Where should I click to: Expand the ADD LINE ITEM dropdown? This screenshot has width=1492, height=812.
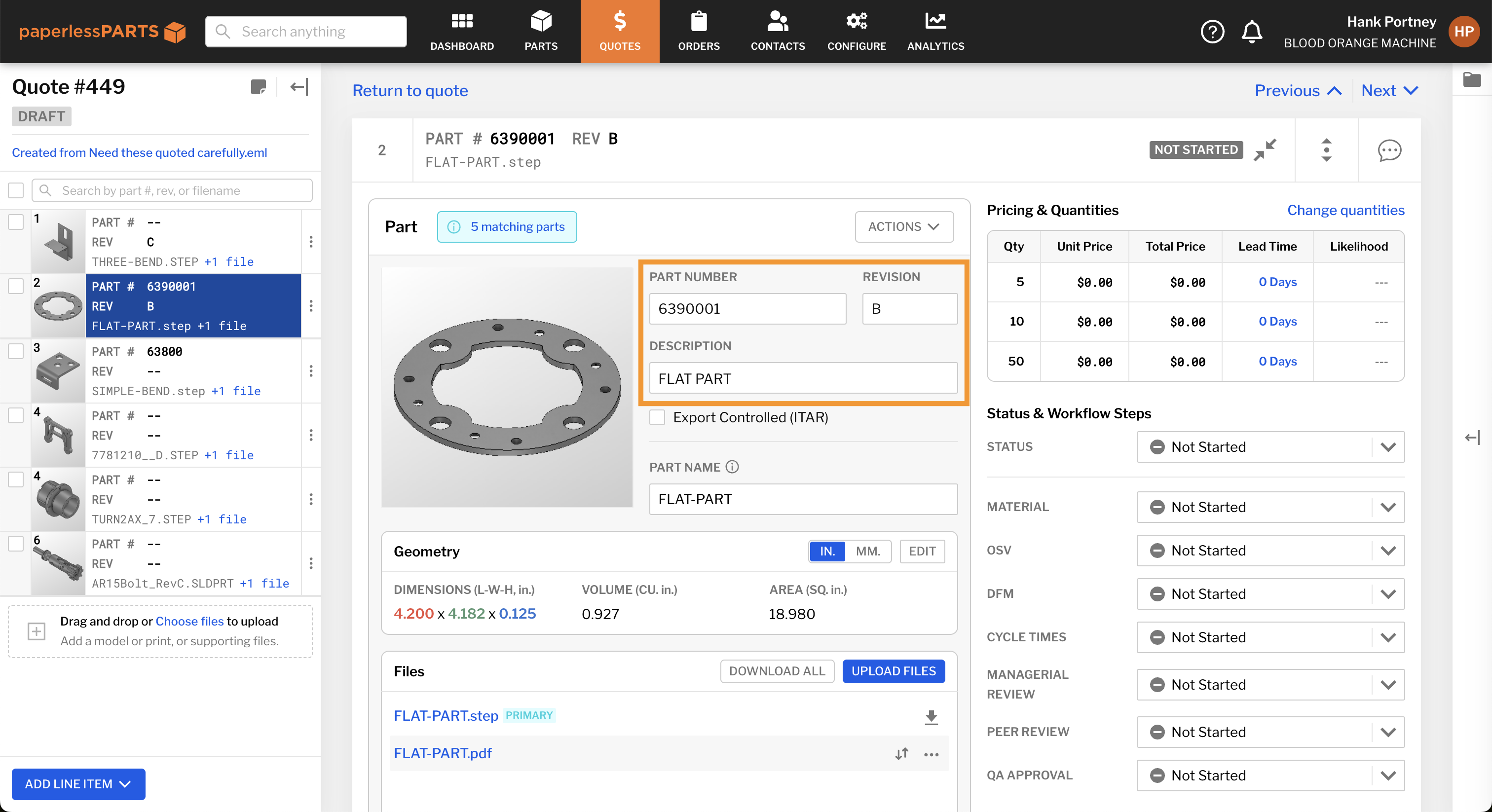pyautogui.click(x=78, y=783)
